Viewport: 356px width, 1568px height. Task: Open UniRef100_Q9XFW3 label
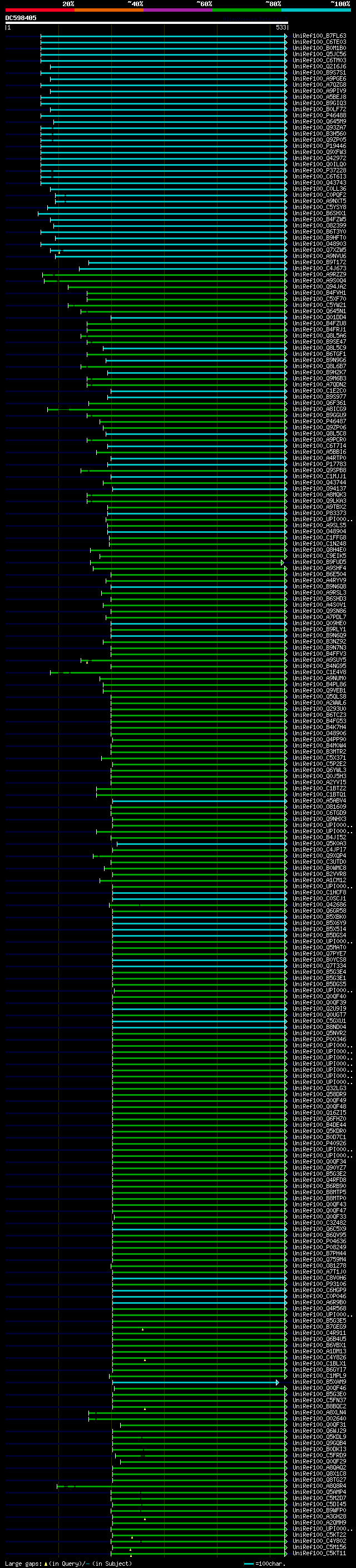pyautogui.click(x=319, y=152)
